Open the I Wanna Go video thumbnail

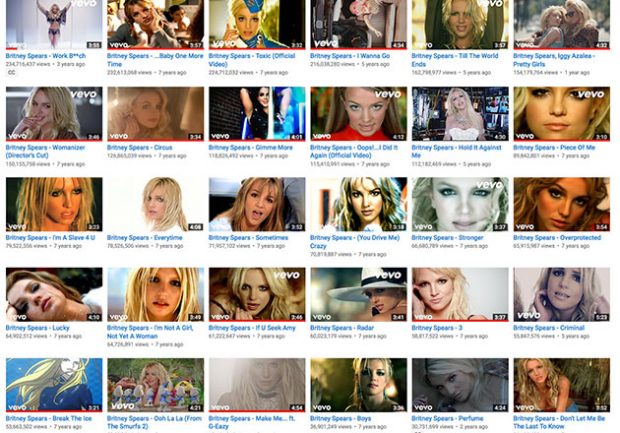click(359, 25)
